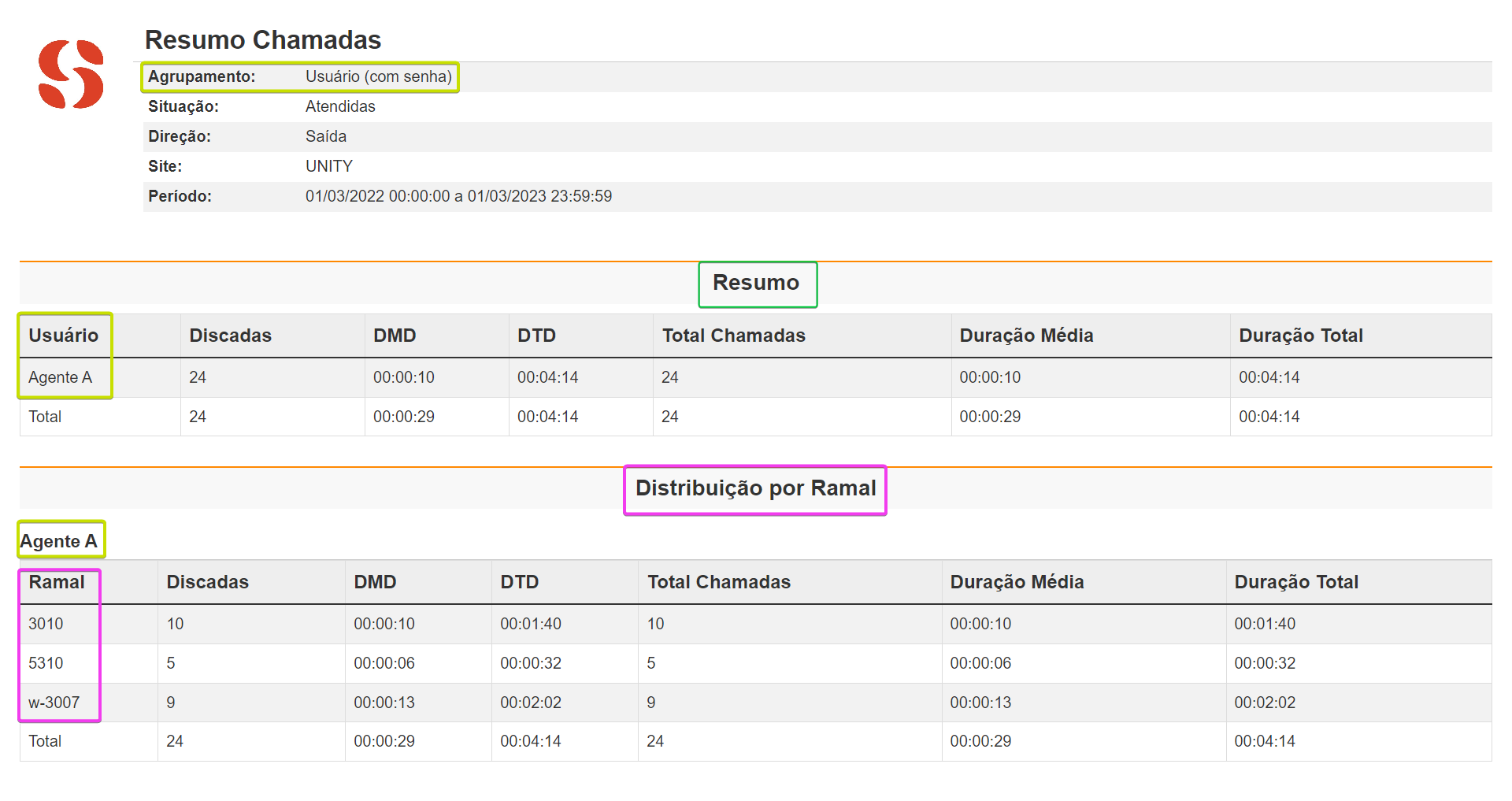Click the Situação value Atendidas
This screenshot has height=801, width=1512.
pos(340,106)
